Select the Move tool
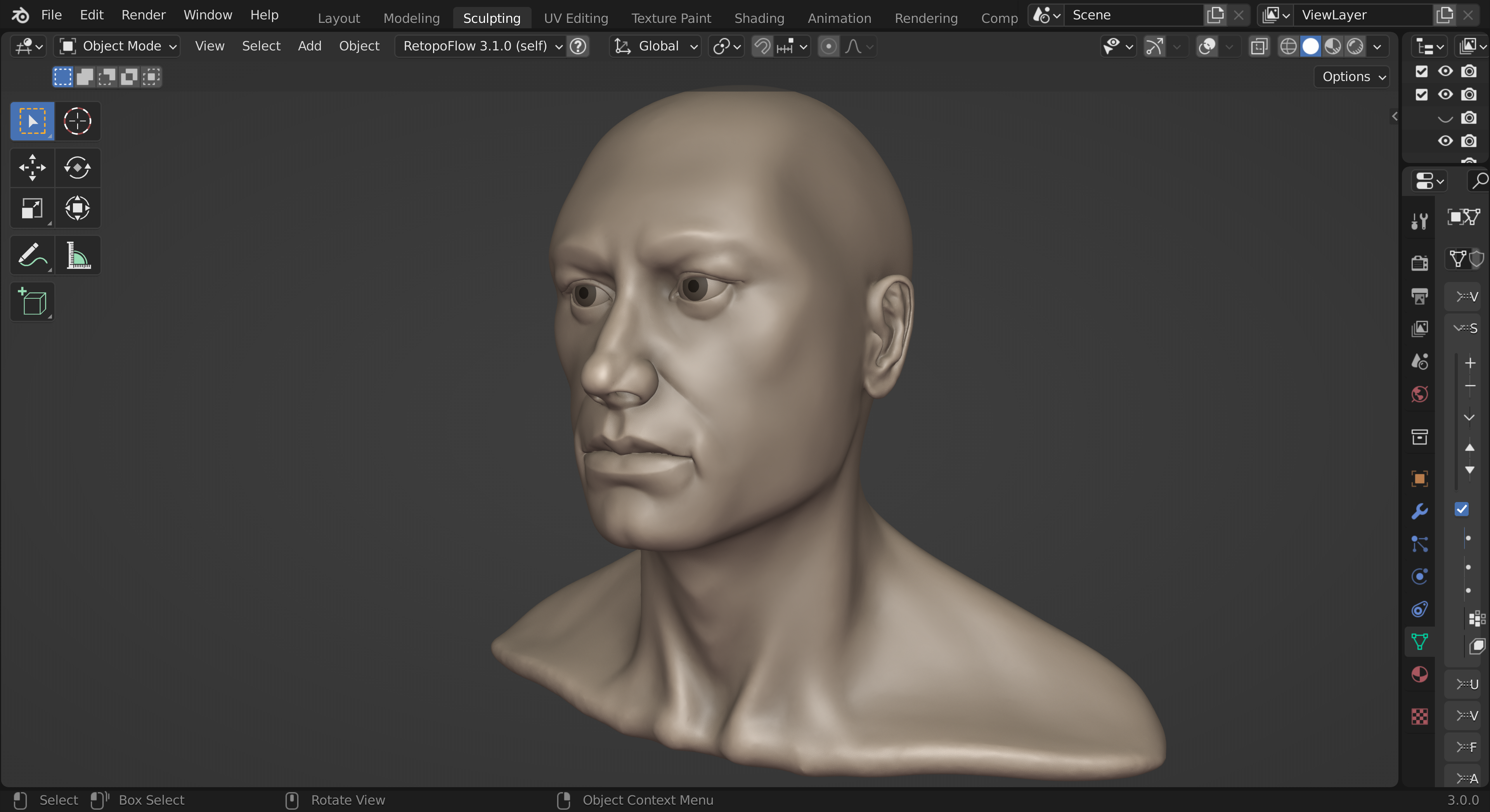This screenshot has height=812, width=1490. tap(32, 168)
